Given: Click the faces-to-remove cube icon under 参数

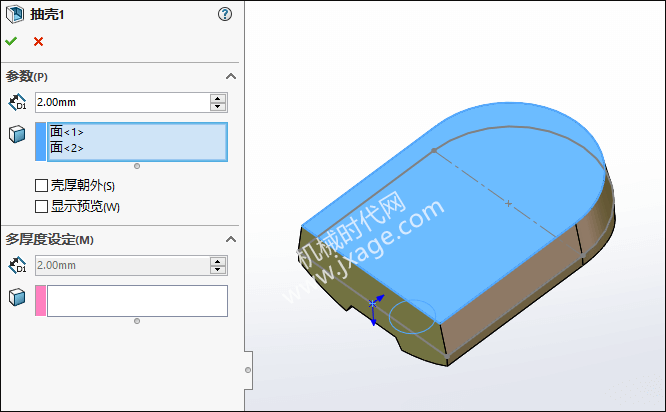Looking at the screenshot, I should [17, 134].
